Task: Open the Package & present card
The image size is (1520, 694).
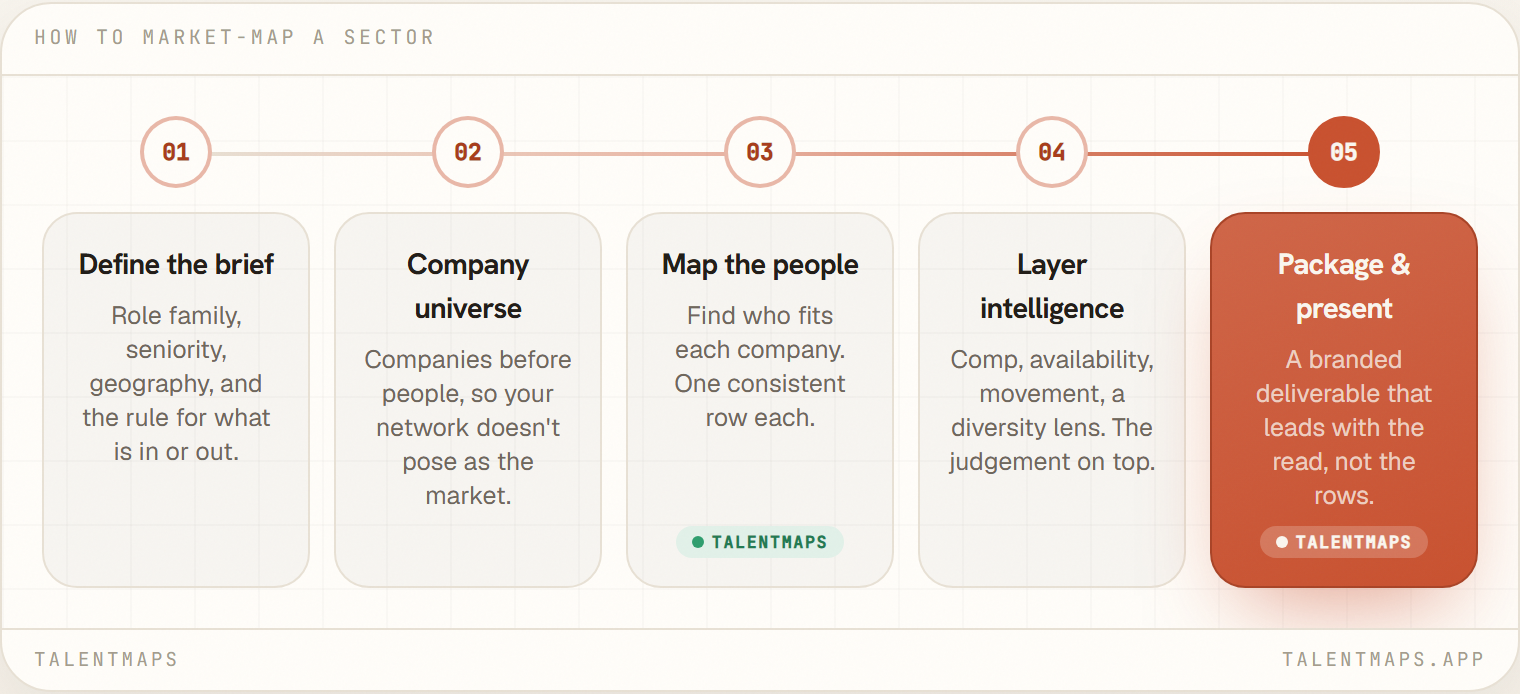Action: 1344,400
